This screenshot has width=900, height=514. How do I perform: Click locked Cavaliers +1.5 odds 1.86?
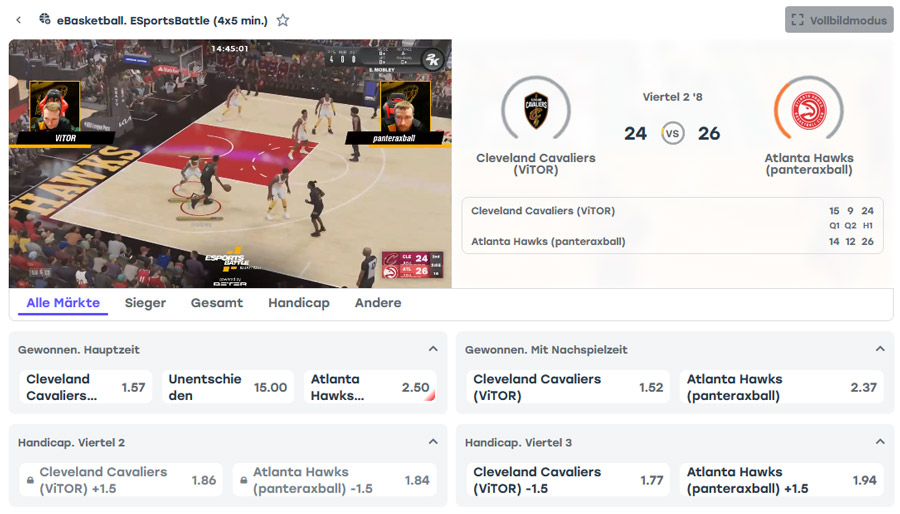(x=121, y=480)
